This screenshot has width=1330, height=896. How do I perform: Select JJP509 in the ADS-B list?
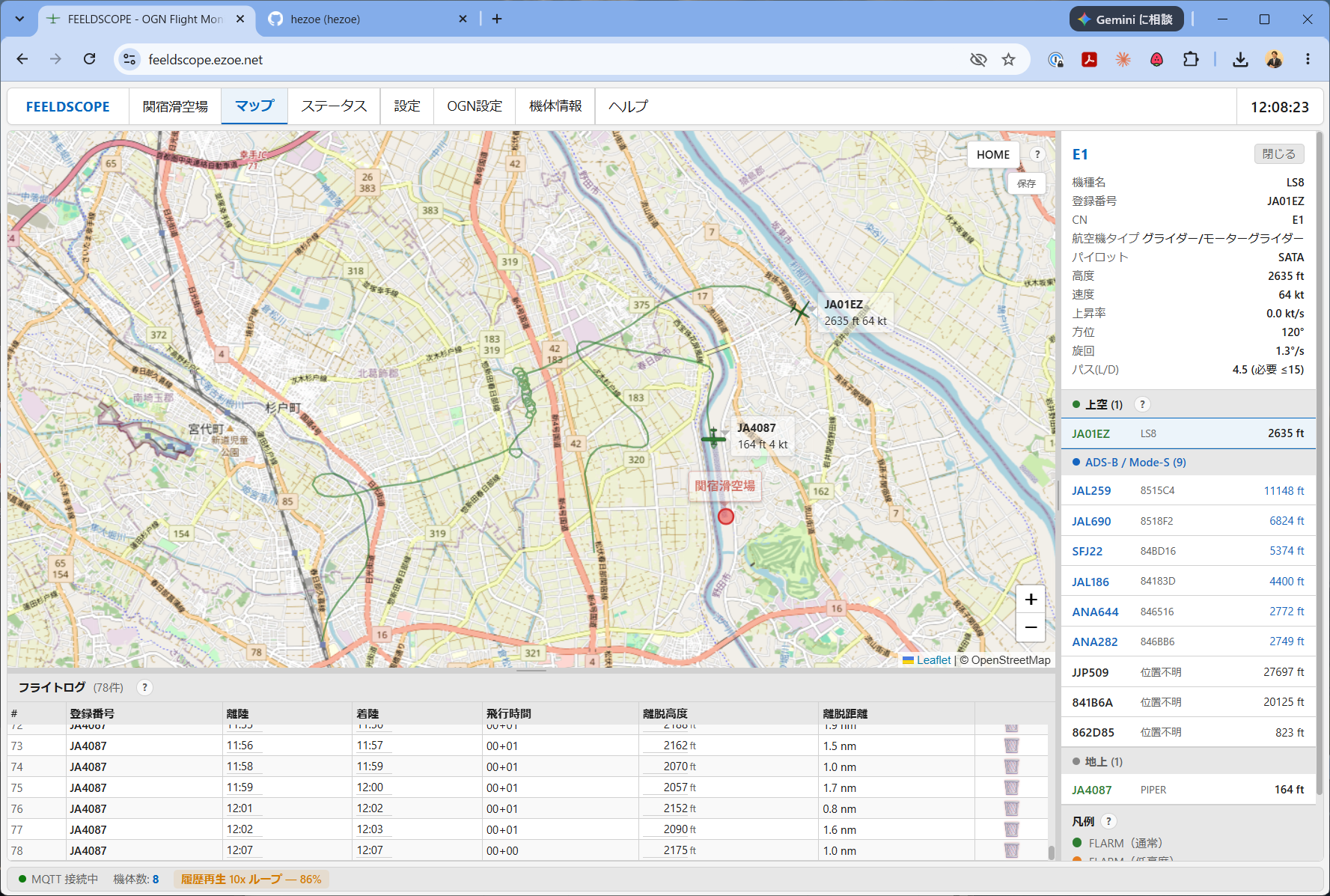click(1188, 672)
